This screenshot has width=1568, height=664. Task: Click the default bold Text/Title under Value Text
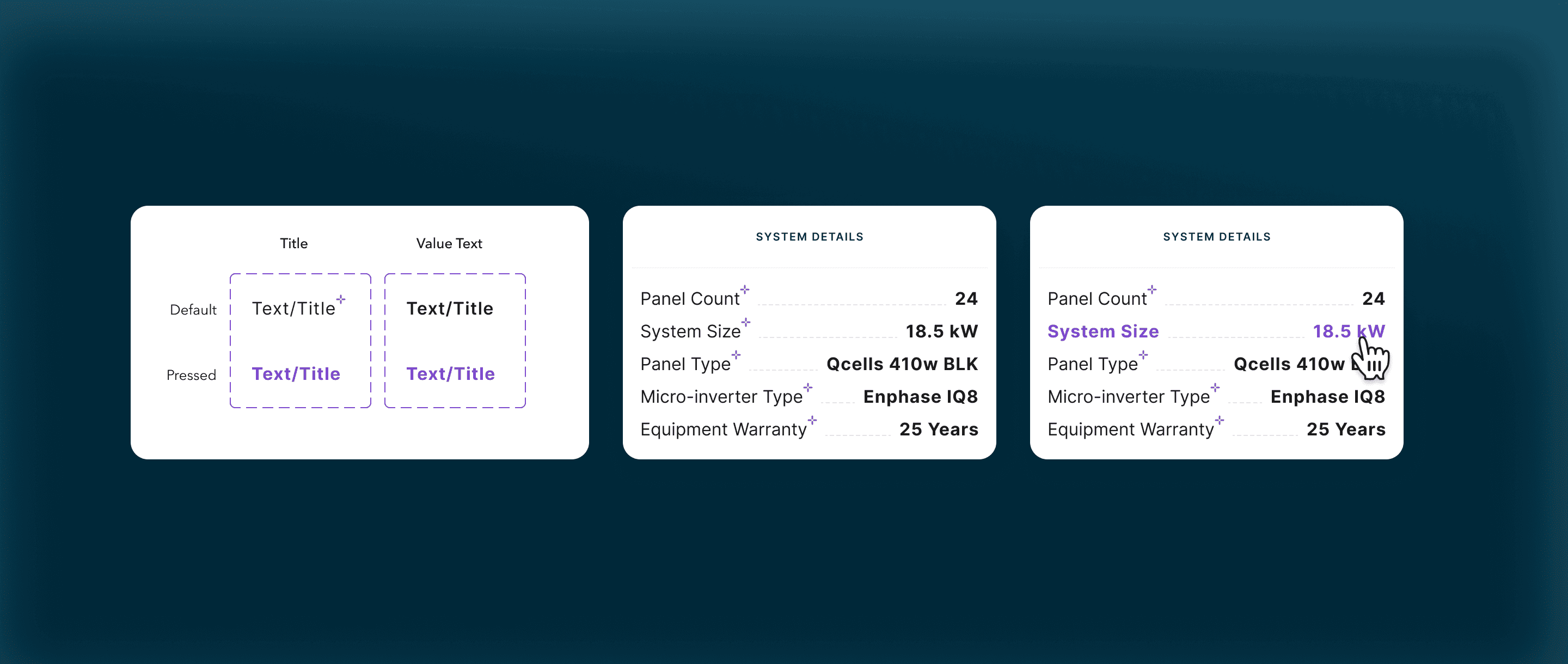(x=450, y=309)
